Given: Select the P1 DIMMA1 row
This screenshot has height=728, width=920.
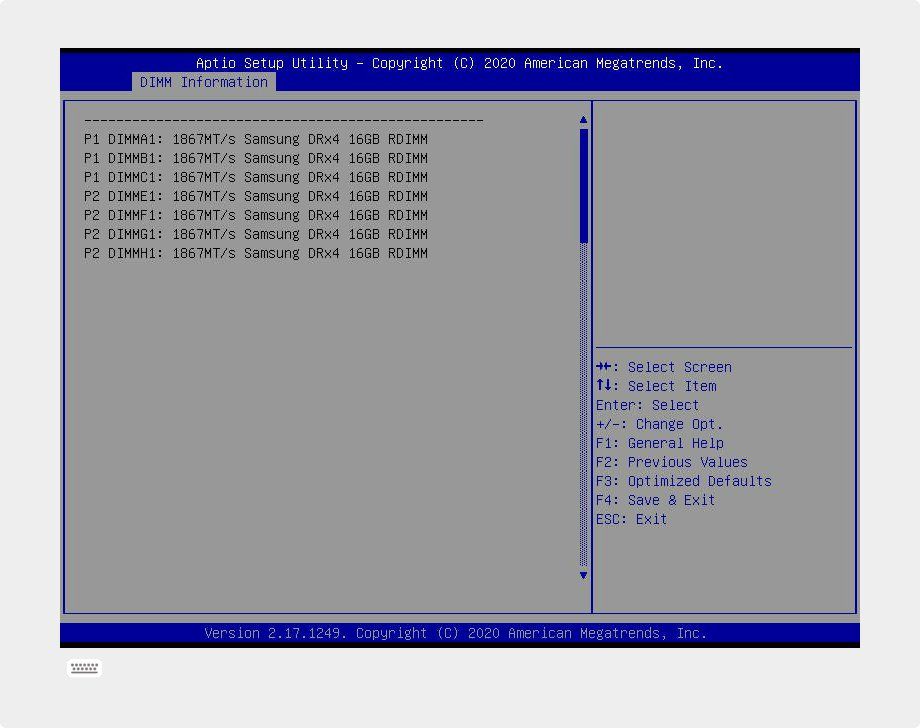Looking at the screenshot, I should pyautogui.click(x=256, y=140).
